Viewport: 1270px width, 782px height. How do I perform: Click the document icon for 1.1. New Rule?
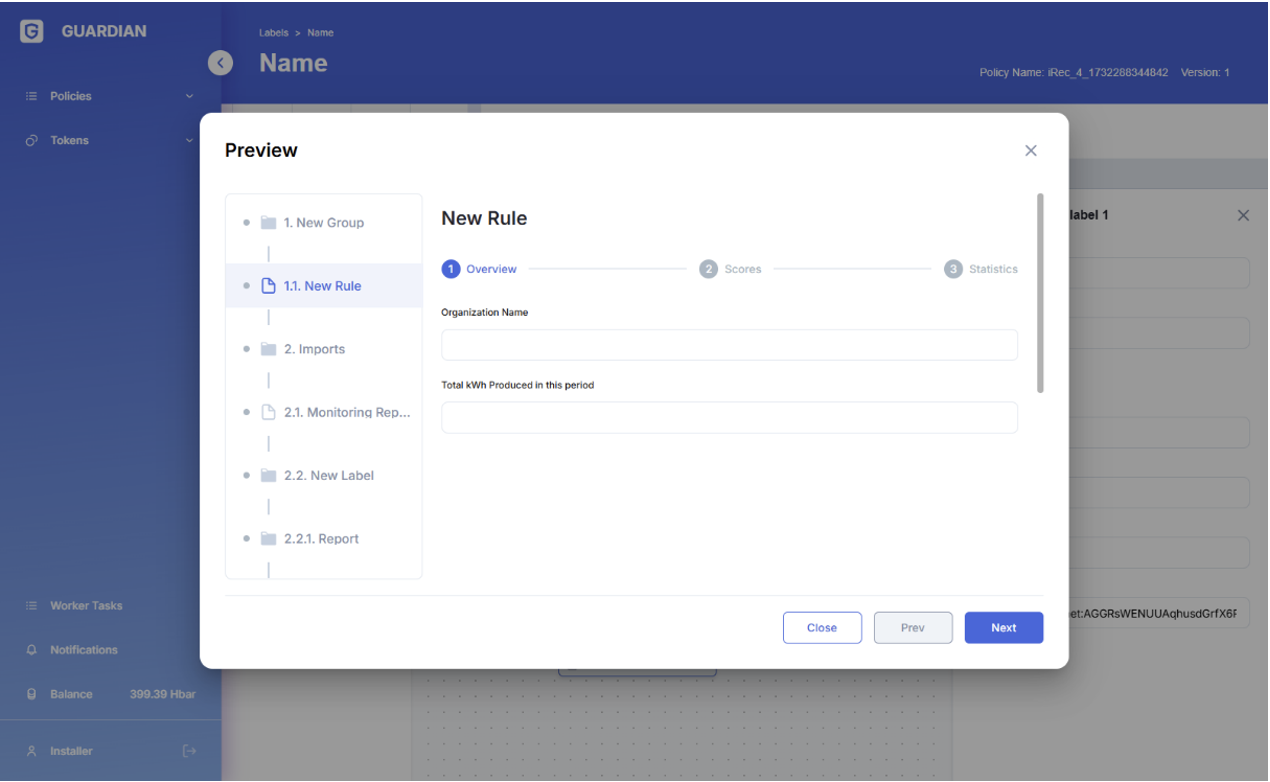click(x=268, y=286)
